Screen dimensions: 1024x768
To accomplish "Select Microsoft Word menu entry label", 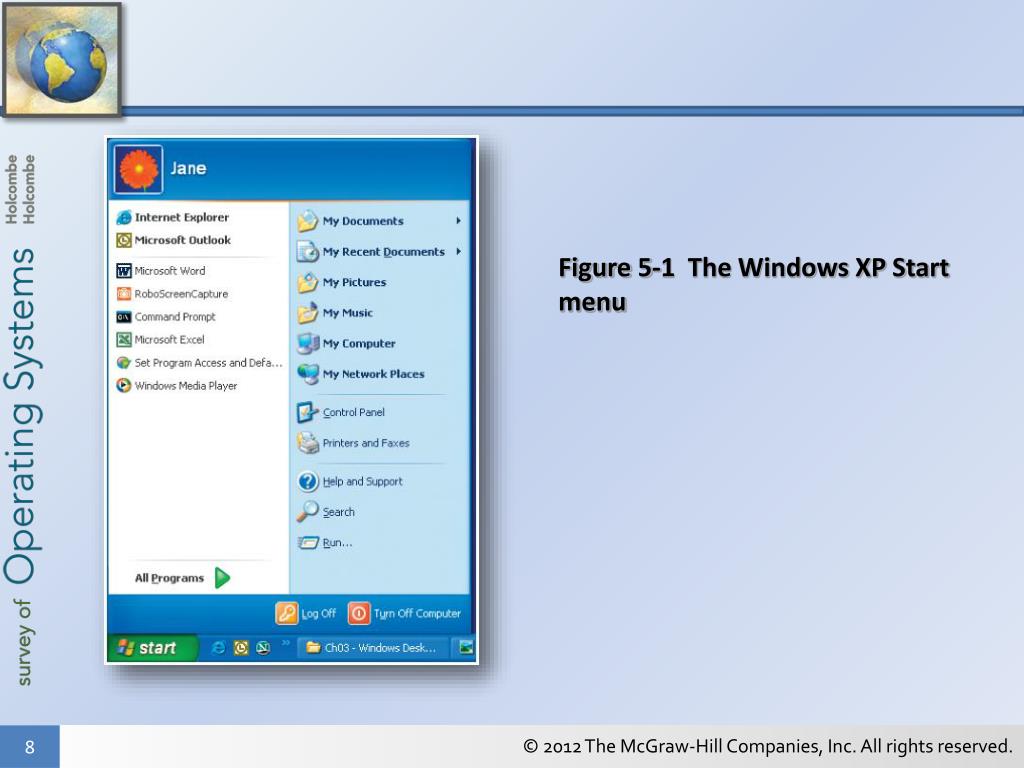I will point(170,271).
